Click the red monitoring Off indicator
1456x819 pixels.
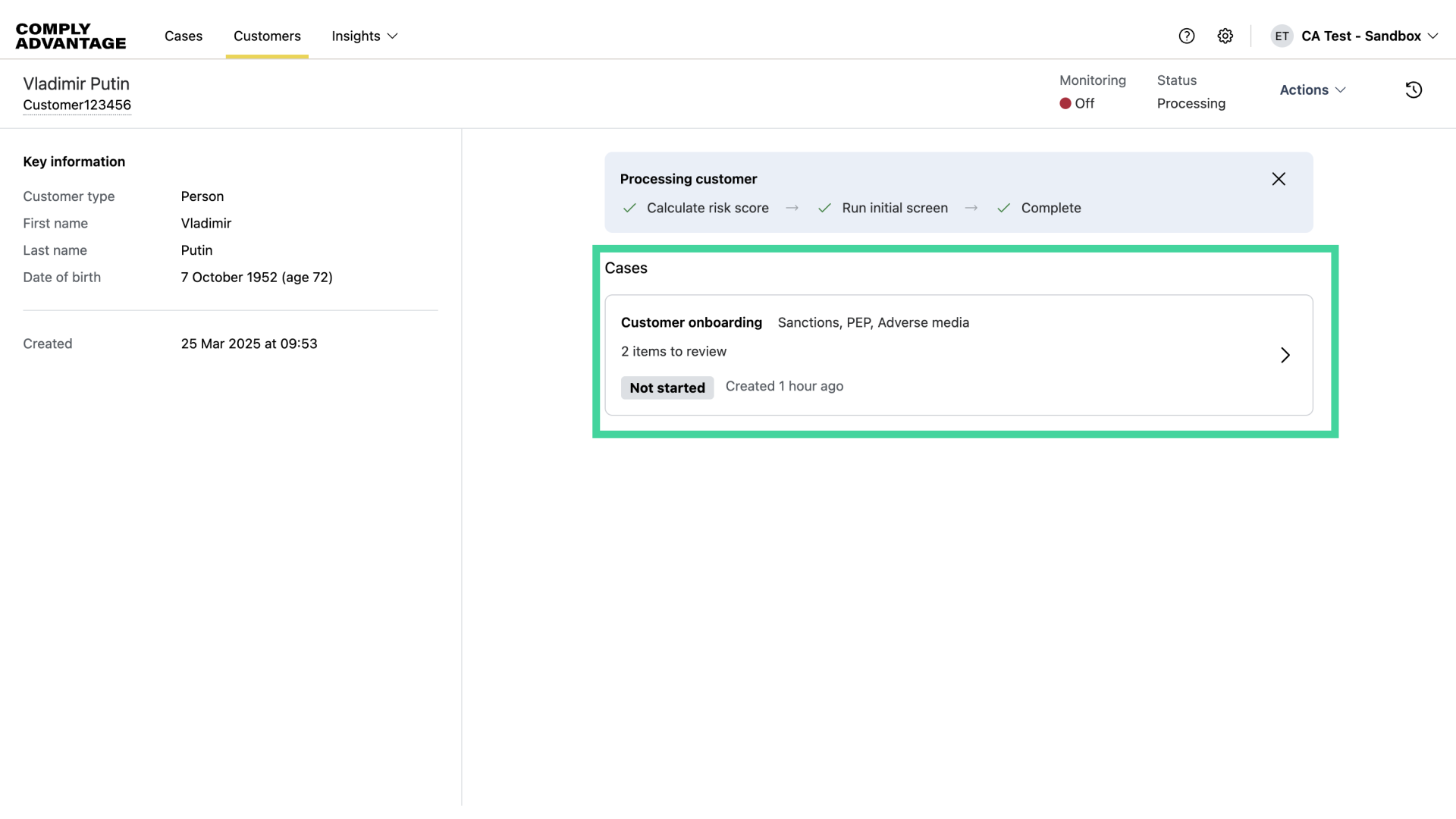click(x=1066, y=103)
